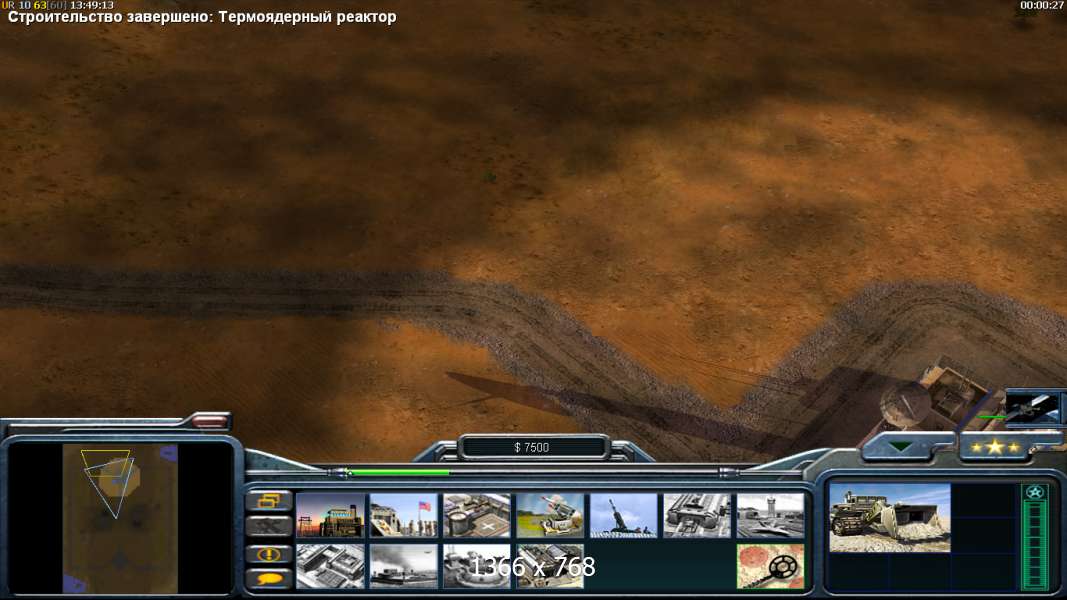Screen dimensions: 1067x600
Task: Select the greyed domed structure icon
Action: pyautogui.click(x=476, y=565)
